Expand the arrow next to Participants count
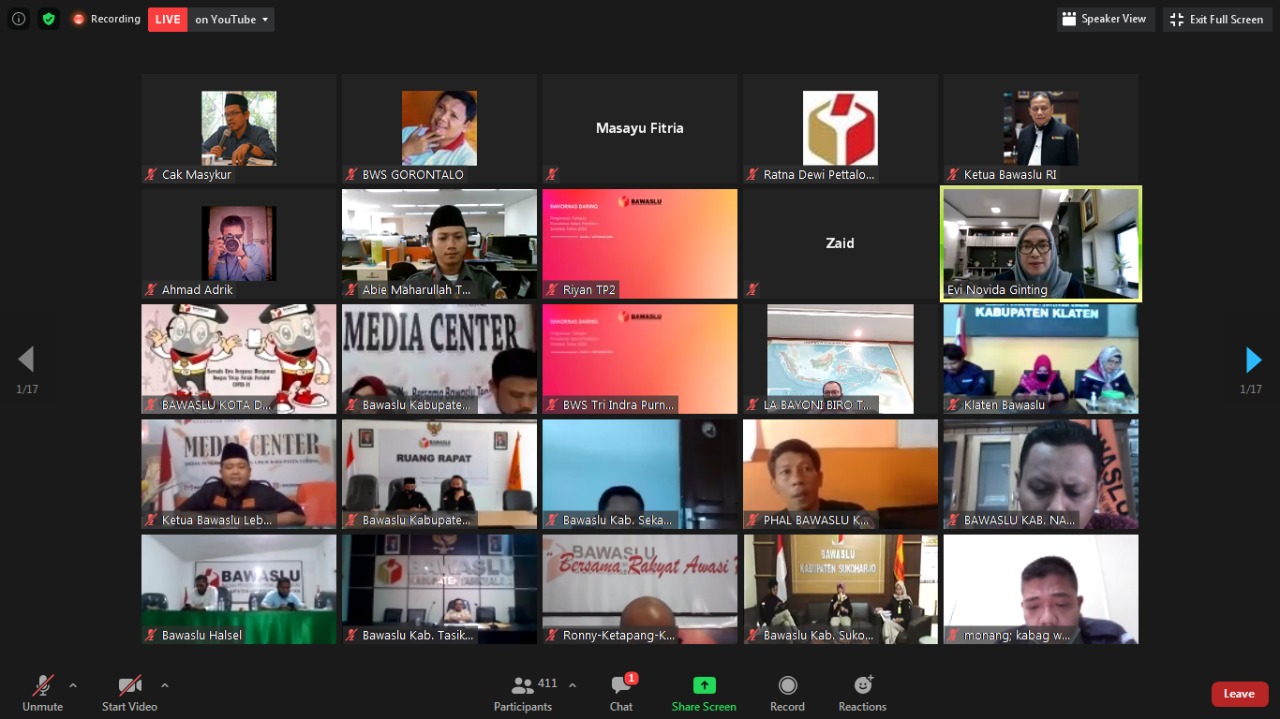This screenshot has height=719, width=1280. (572, 685)
